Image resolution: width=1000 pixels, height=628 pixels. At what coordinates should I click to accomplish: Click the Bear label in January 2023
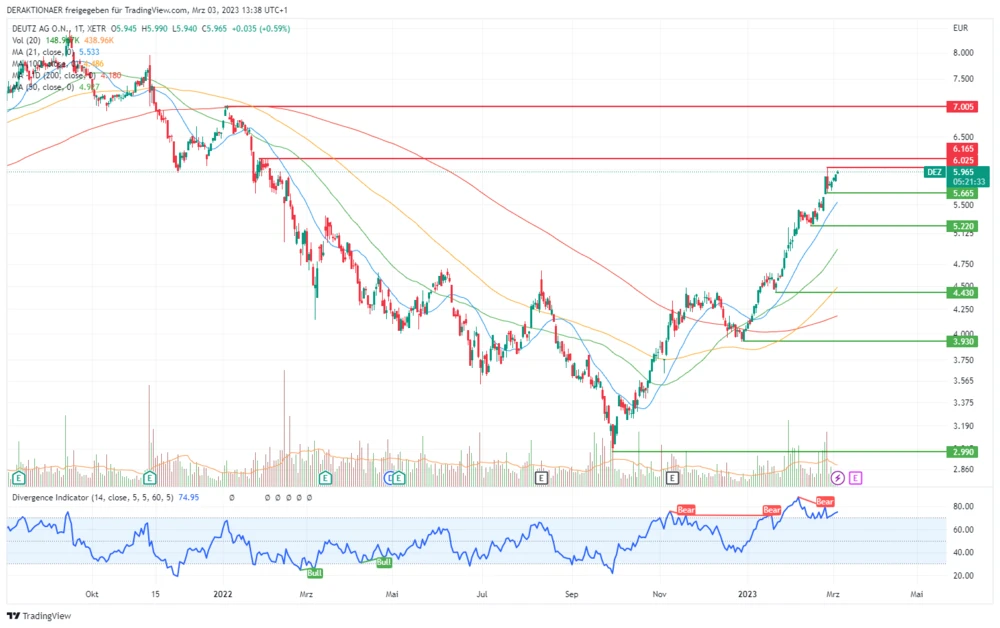pos(772,510)
